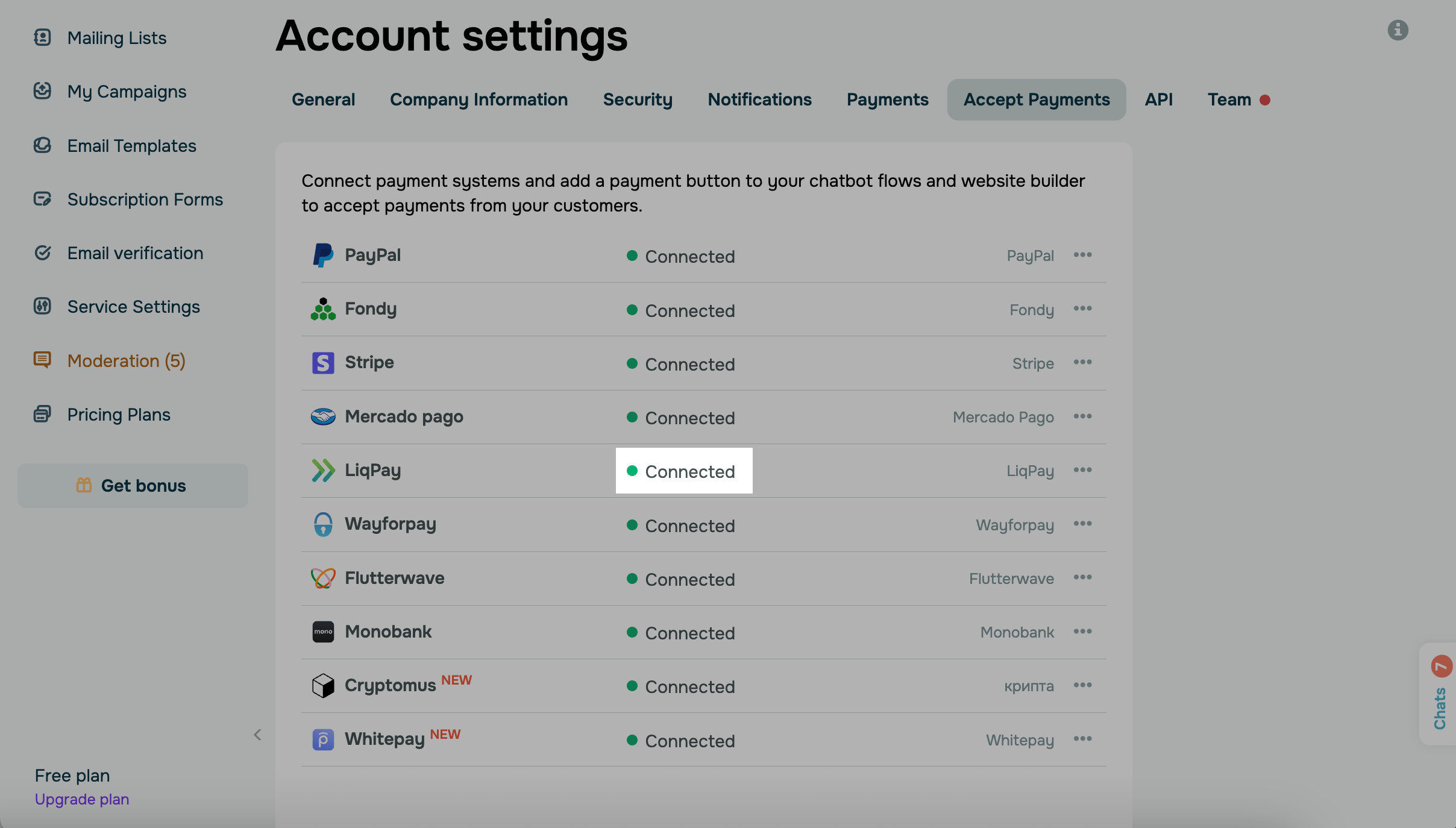Open Stripe row three-dot menu

[x=1082, y=362]
